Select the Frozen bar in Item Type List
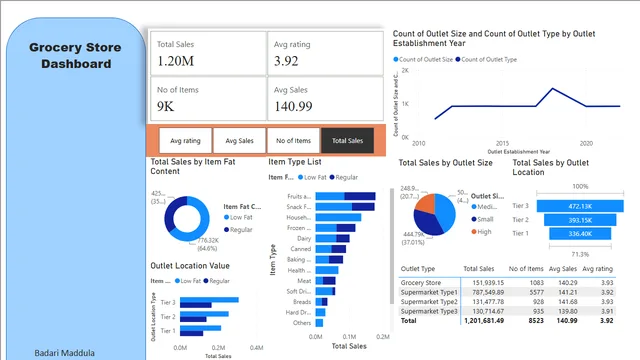 [x=335, y=228]
